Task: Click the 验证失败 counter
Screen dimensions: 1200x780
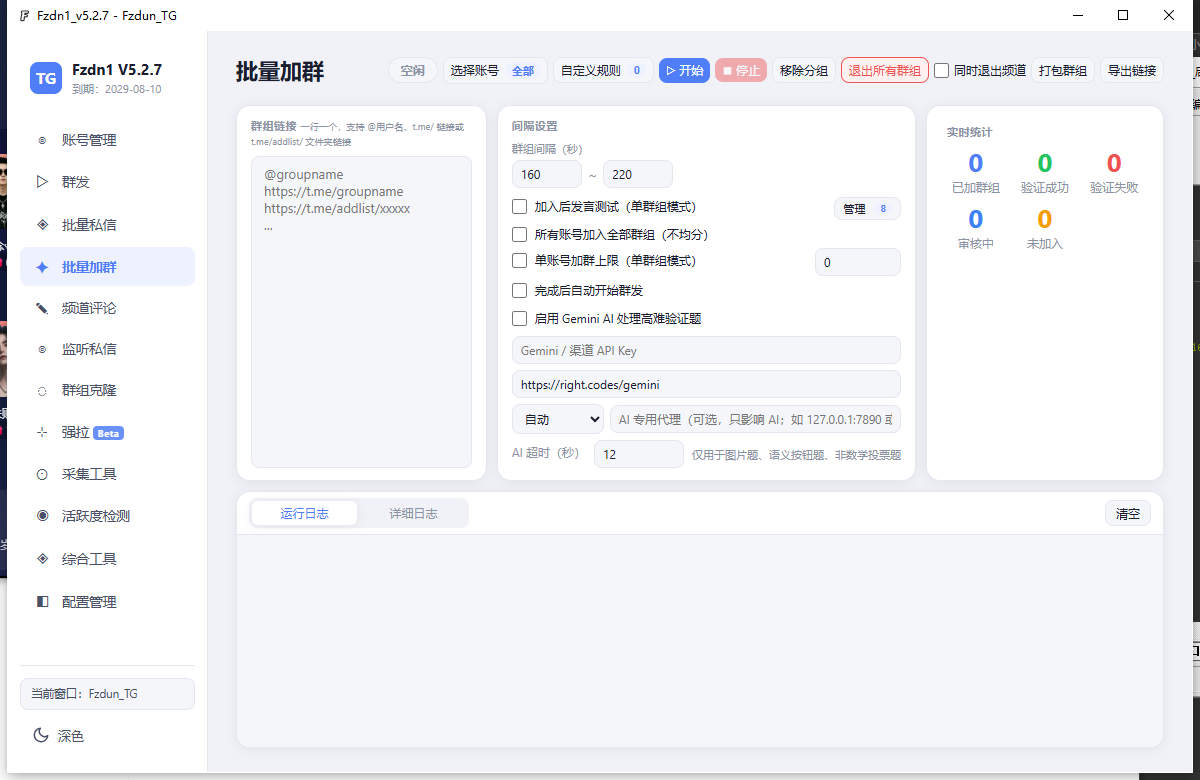Action: (x=1114, y=172)
